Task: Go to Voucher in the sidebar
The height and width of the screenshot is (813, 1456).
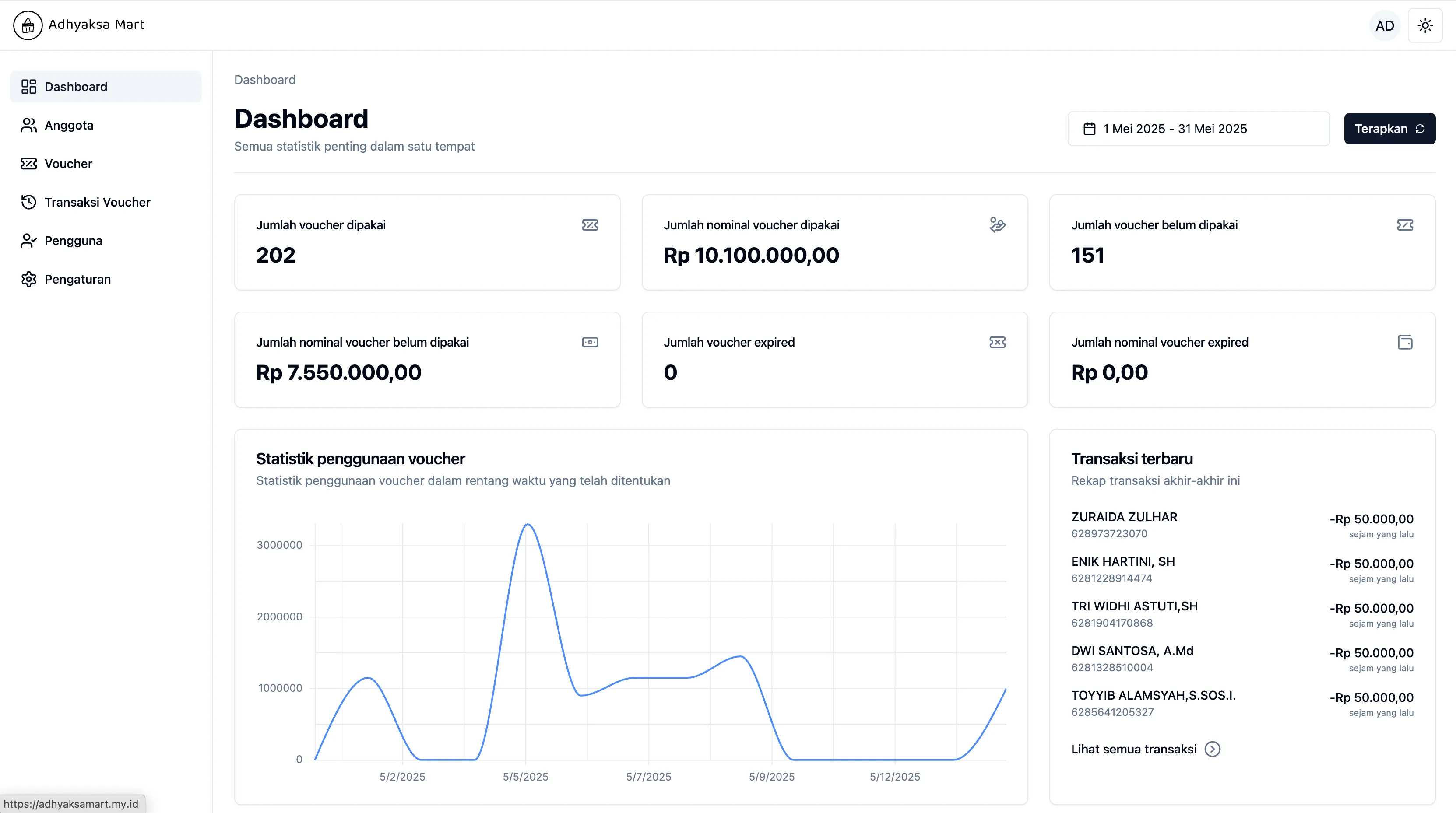Action: click(68, 164)
